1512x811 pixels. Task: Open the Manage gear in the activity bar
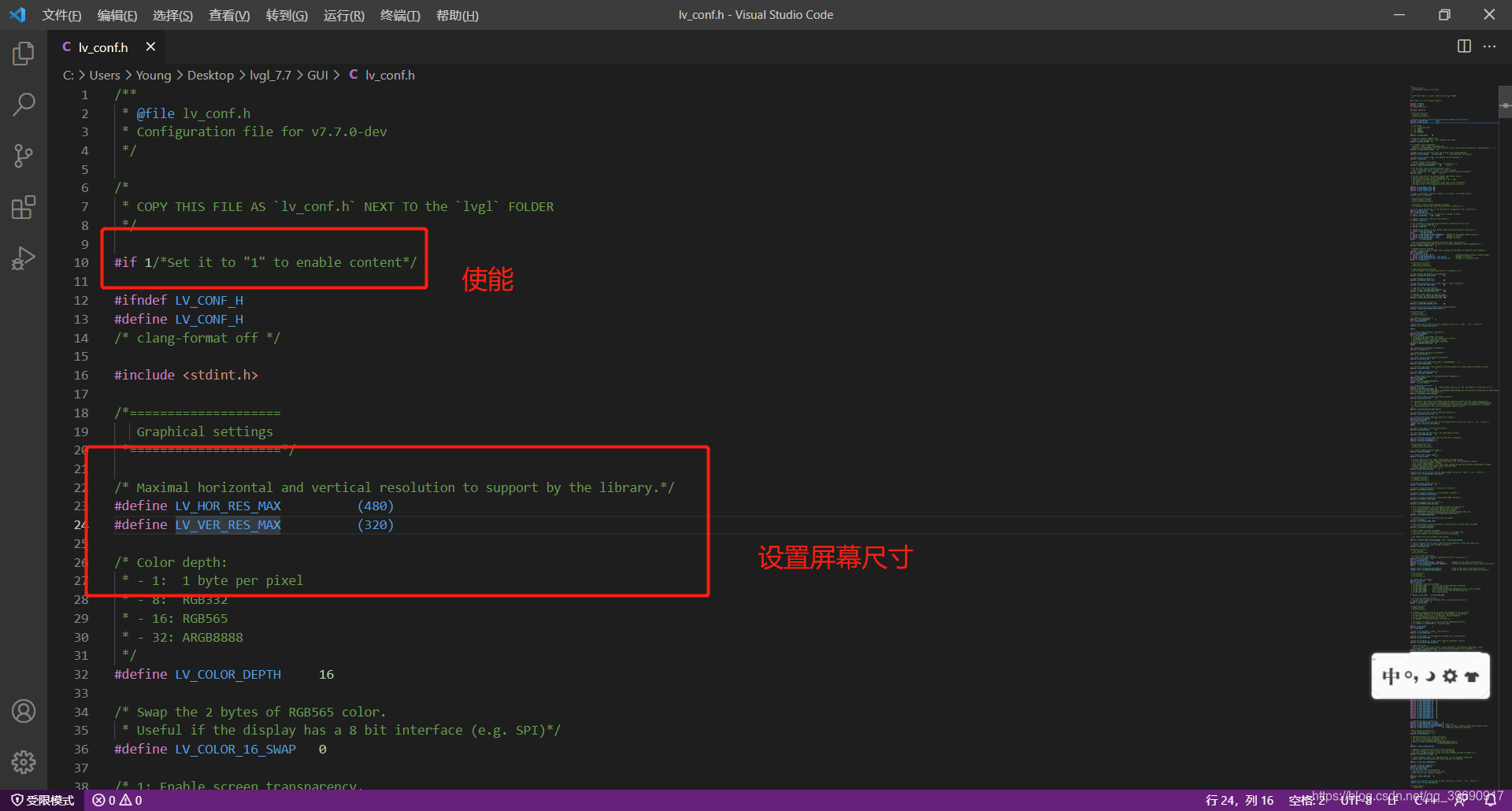click(x=24, y=761)
